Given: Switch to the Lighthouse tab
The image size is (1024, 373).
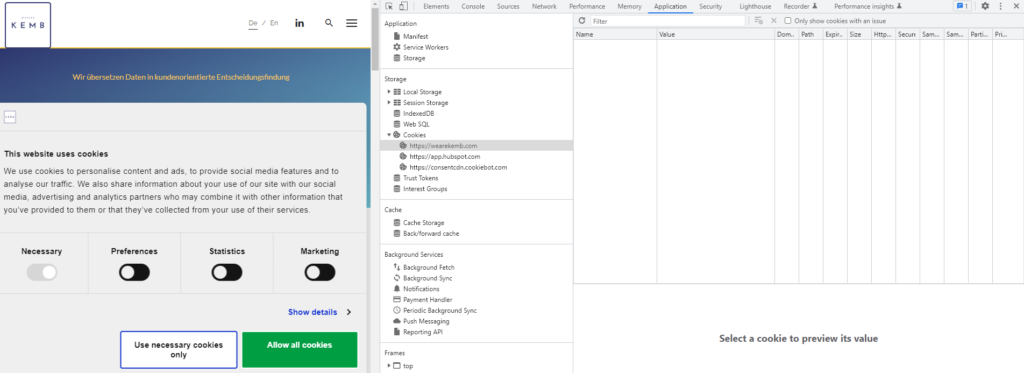Looking at the screenshot, I should coord(755,6).
